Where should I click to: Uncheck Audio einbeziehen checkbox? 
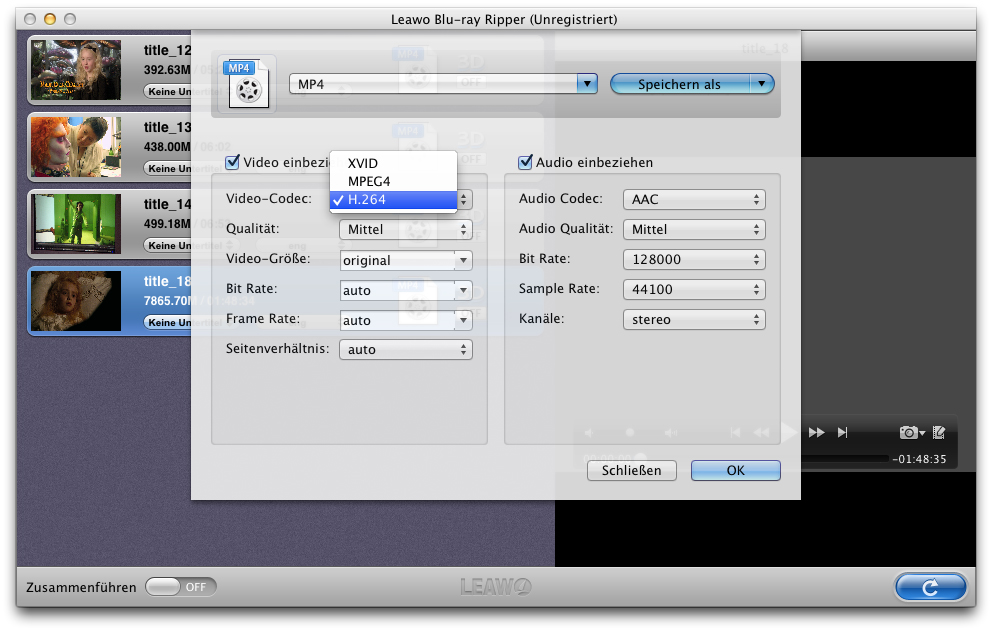pos(525,162)
